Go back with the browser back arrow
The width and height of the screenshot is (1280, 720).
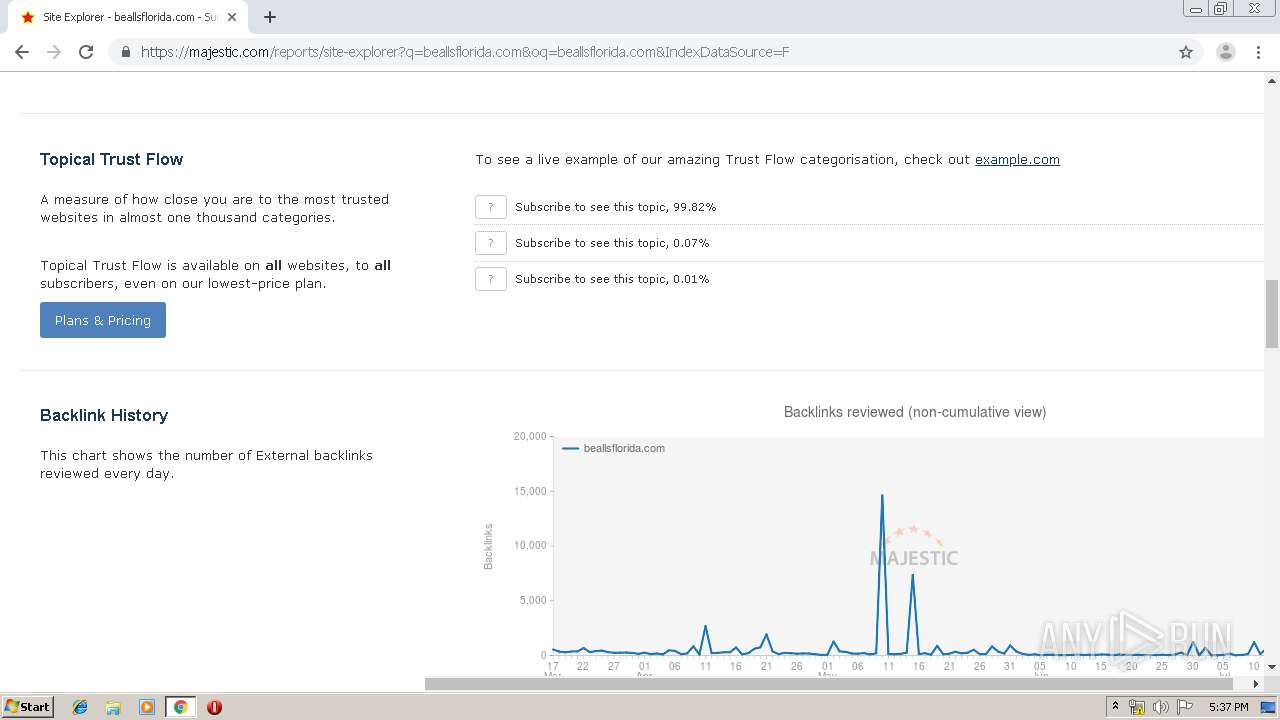22,52
